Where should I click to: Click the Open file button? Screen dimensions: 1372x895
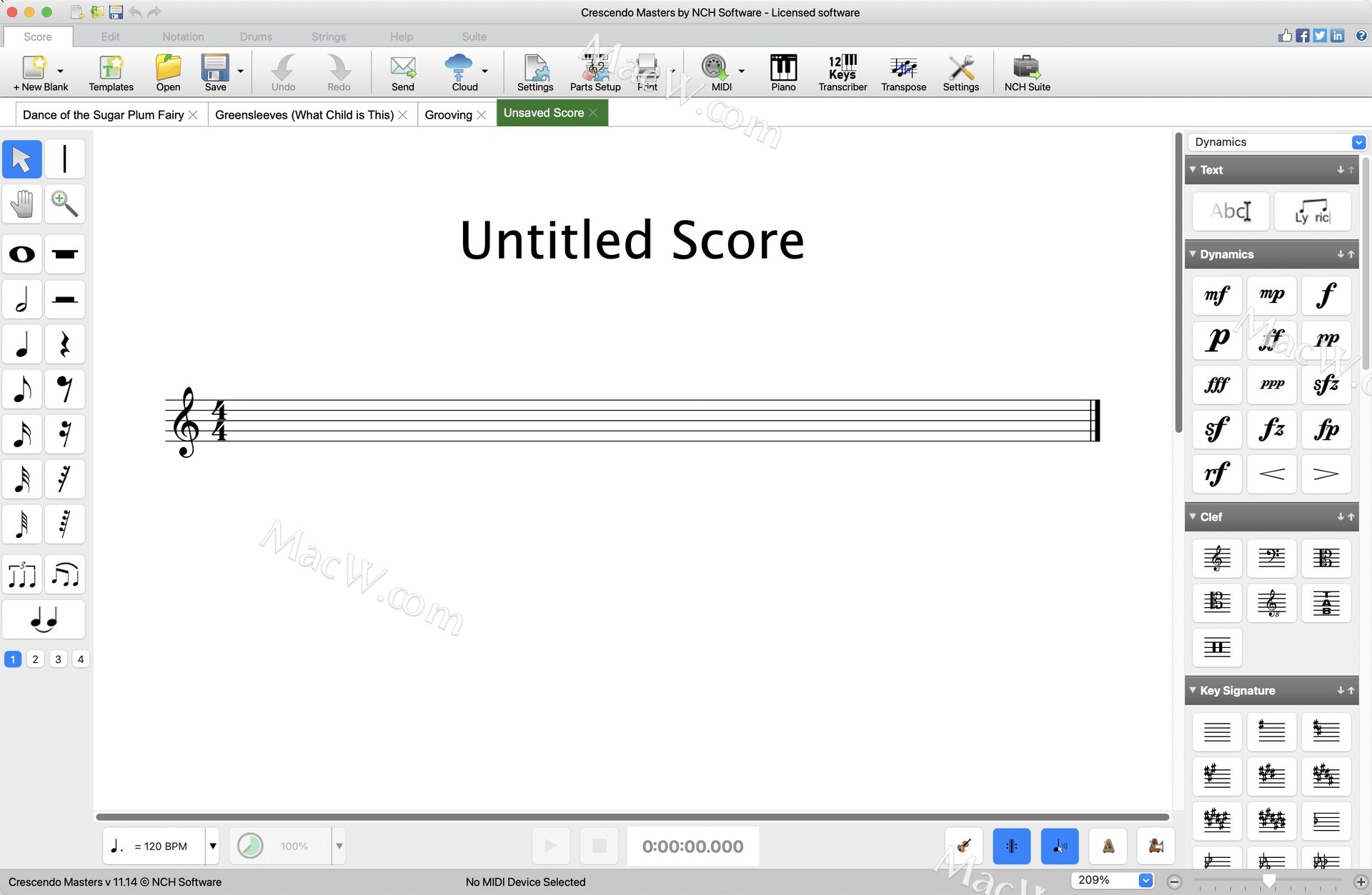pyautogui.click(x=168, y=73)
